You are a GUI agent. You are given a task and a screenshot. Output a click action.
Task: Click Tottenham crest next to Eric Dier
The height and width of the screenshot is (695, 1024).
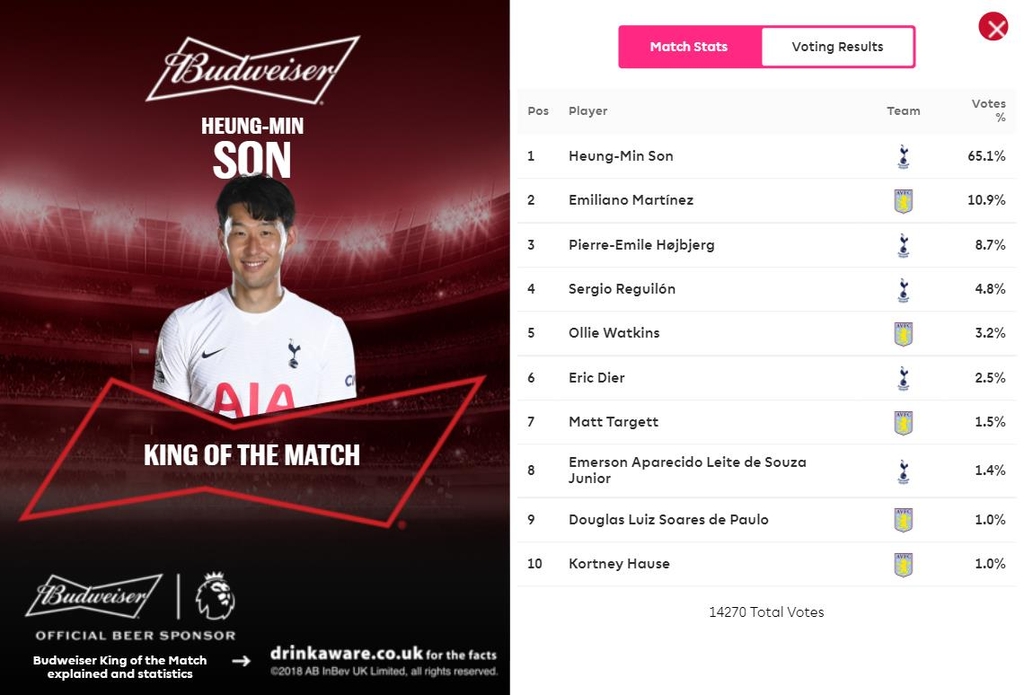(x=903, y=378)
